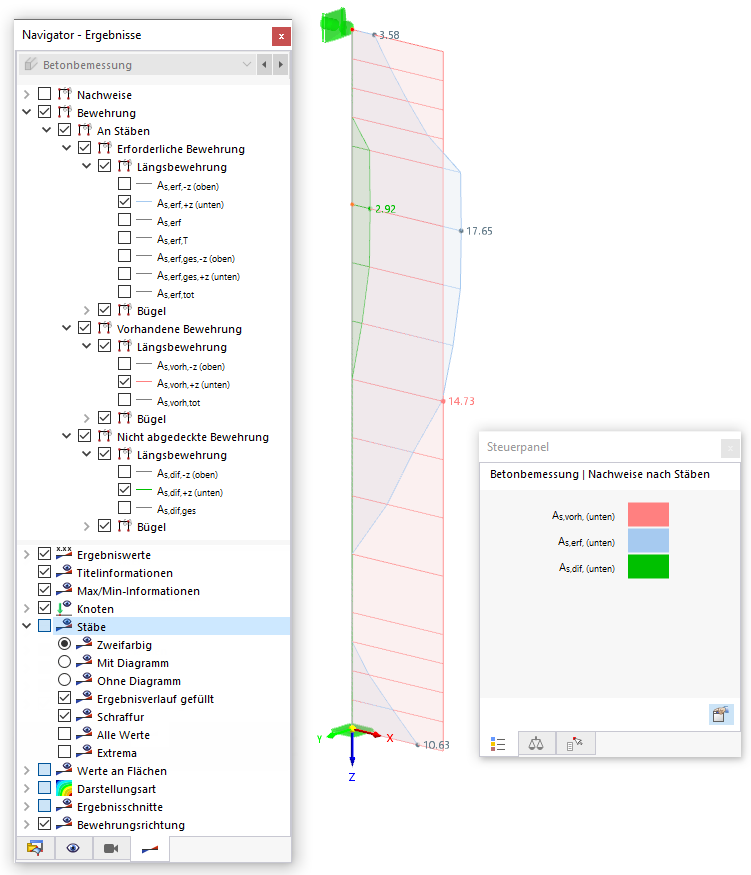Screen dimensions: 751x875
Task: Click the Bewehrung node icon
Action: [x=65, y=112]
